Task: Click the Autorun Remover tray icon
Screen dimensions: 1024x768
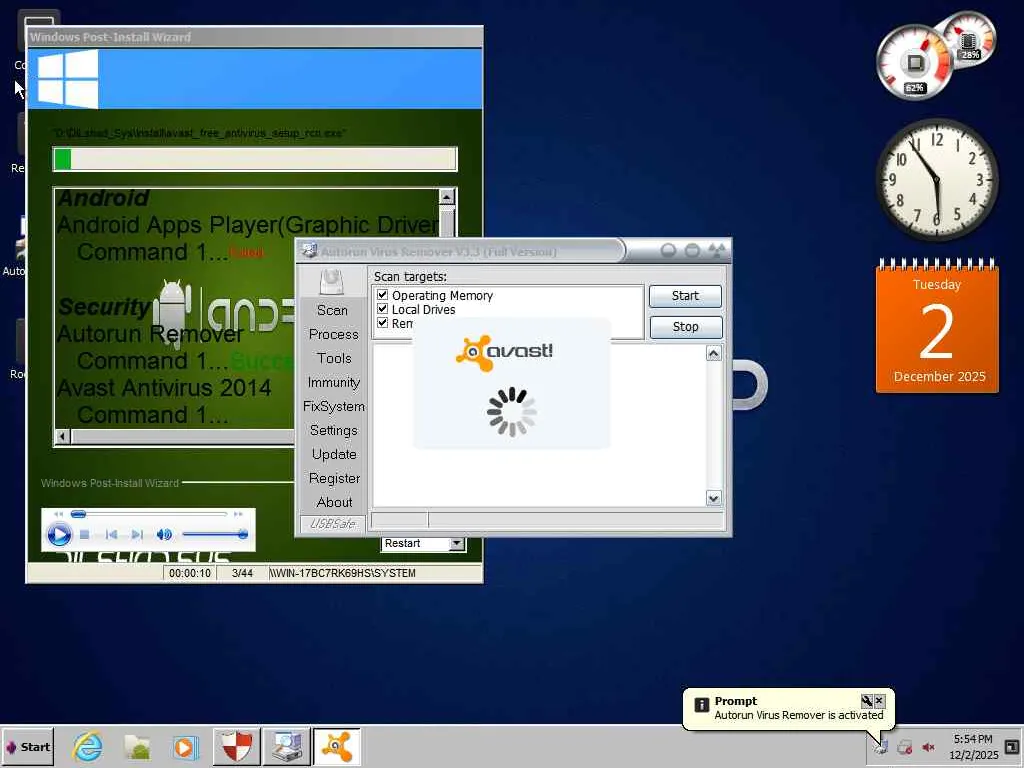Action: pos(881,746)
